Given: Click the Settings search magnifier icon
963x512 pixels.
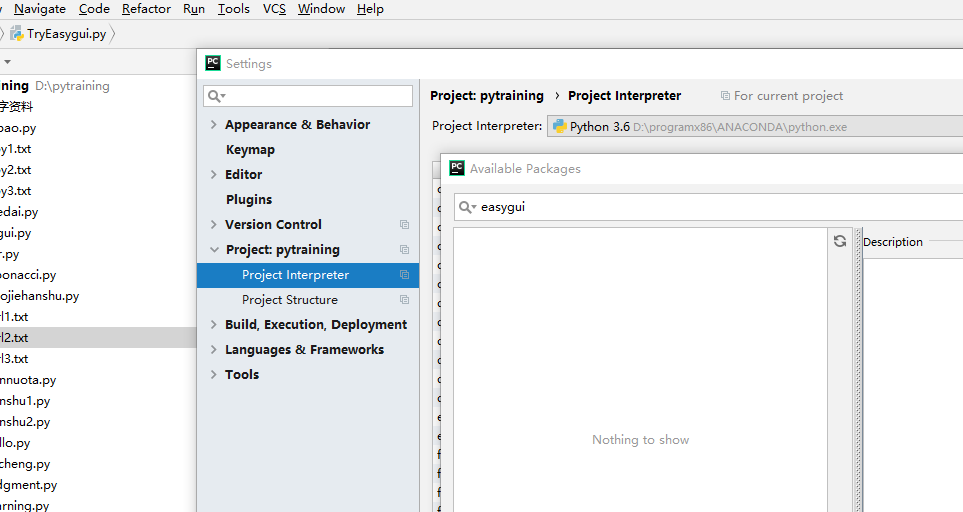Looking at the screenshot, I should point(216,96).
